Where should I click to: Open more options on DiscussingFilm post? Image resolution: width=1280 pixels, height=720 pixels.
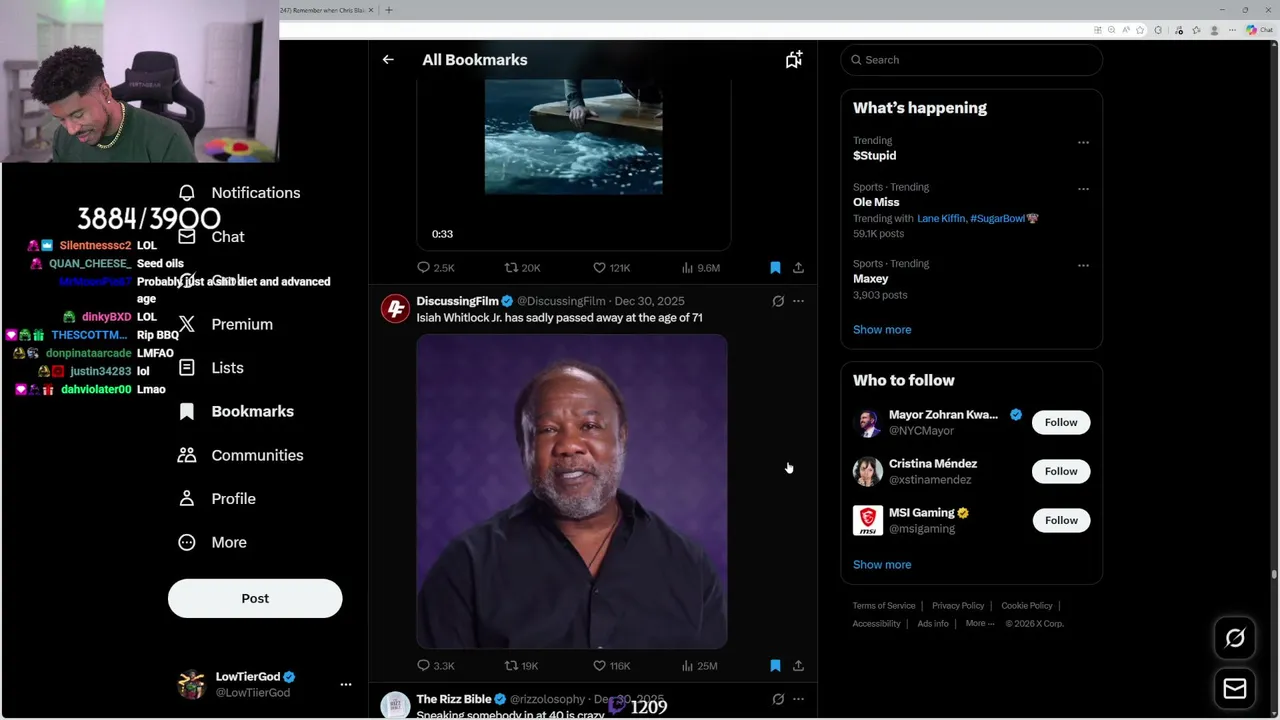[x=798, y=301]
